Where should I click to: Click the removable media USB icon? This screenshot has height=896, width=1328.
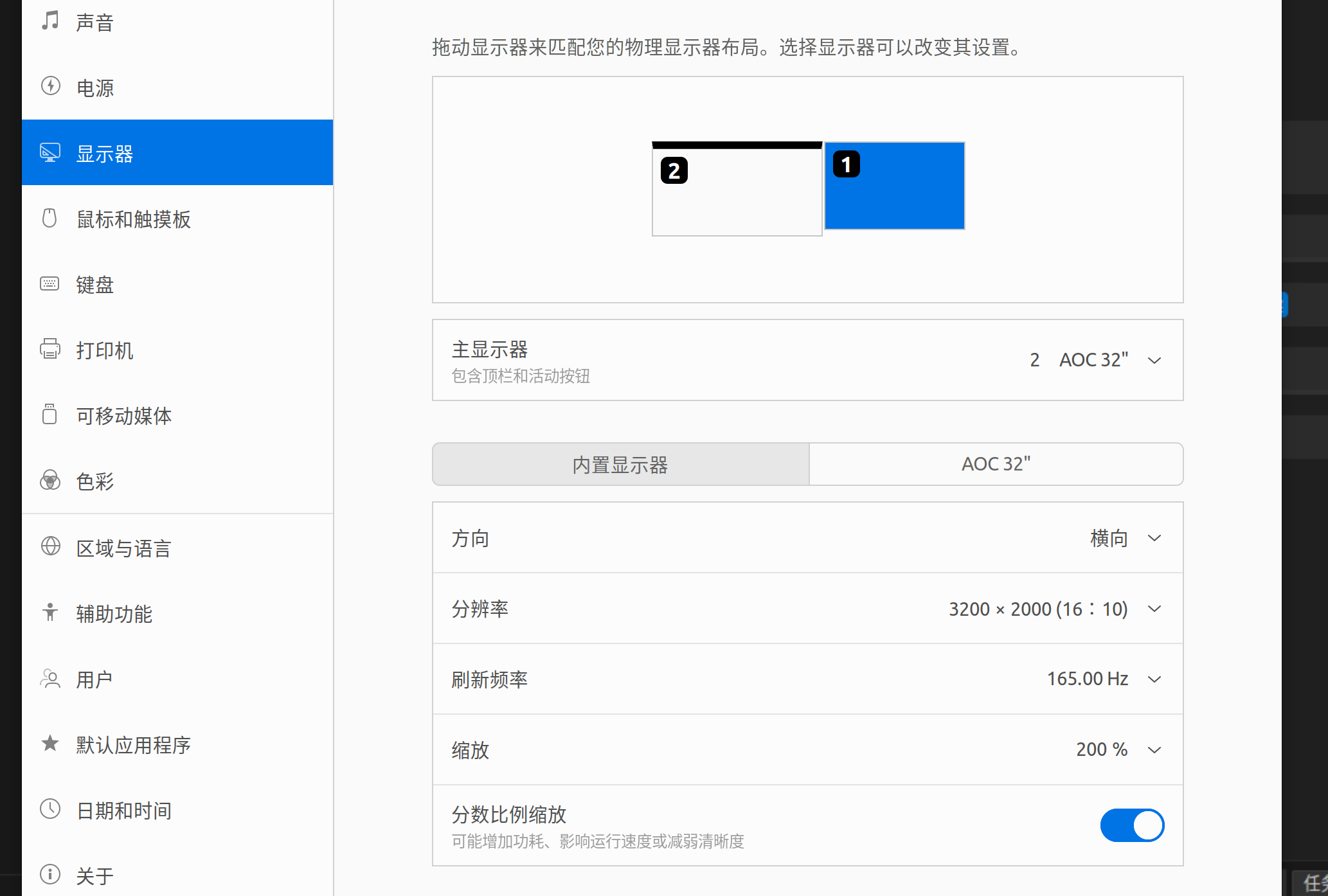coord(50,415)
